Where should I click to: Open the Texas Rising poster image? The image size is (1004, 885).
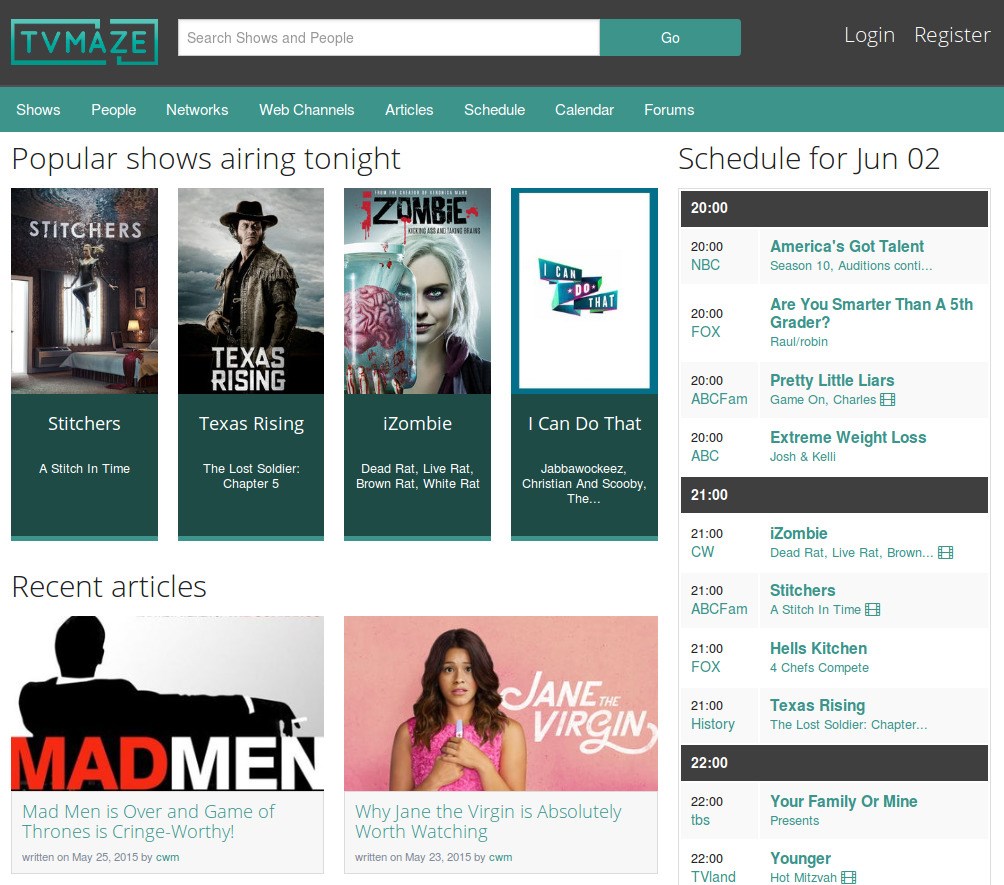click(x=251, y=291)
